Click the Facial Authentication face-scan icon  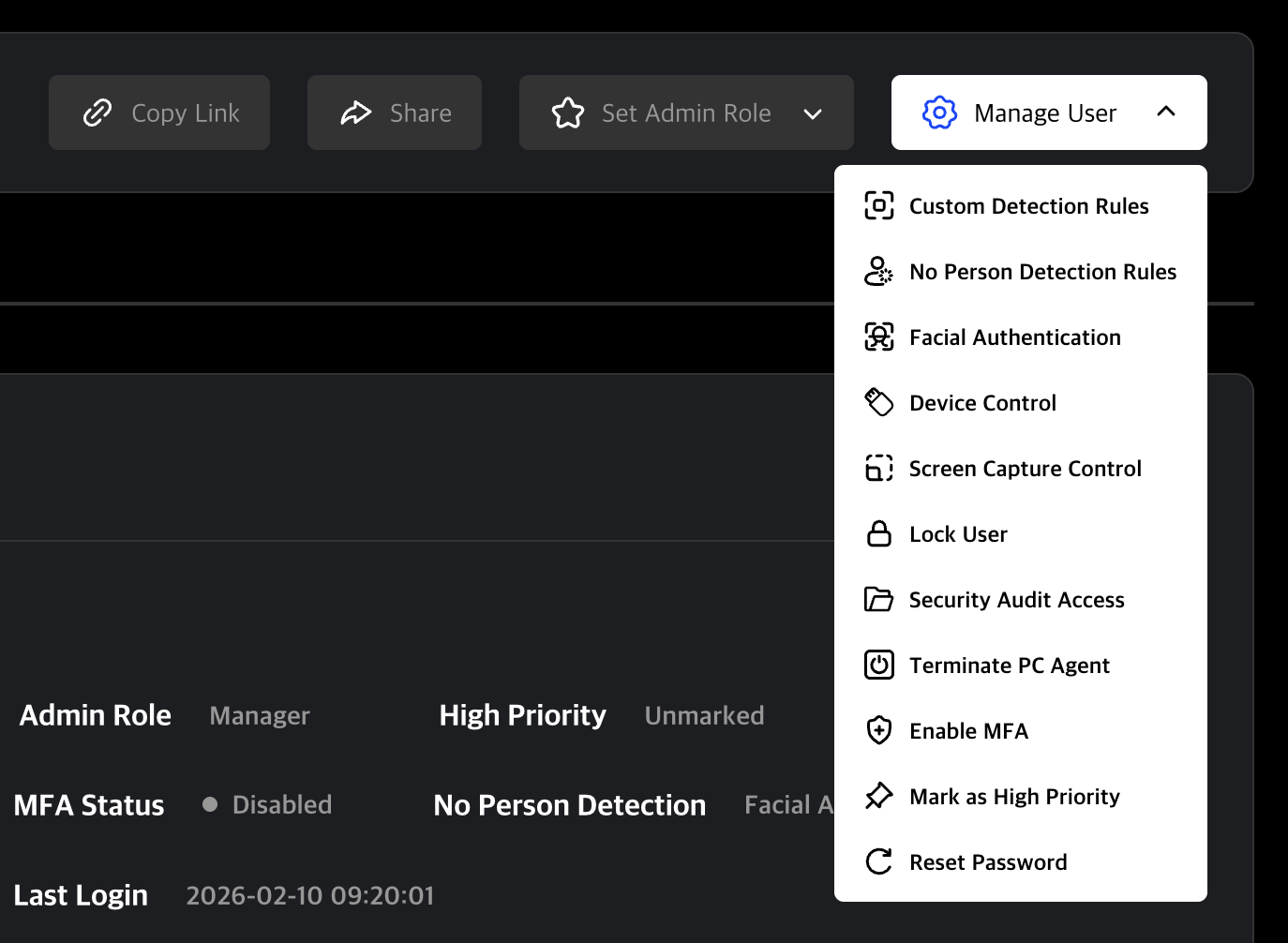(x=878, y=337)
